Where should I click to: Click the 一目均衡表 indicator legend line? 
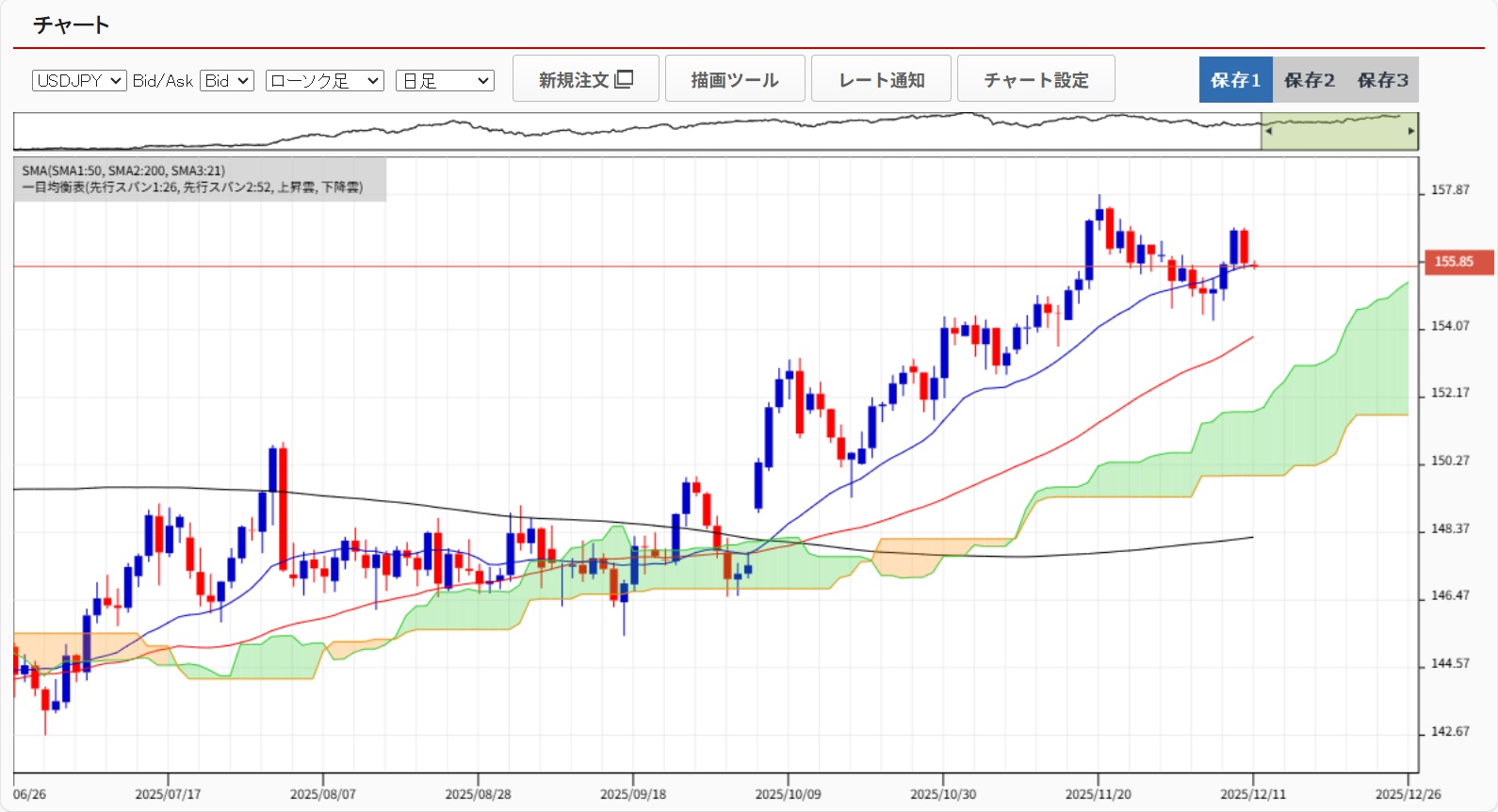[x=192, y=187]
